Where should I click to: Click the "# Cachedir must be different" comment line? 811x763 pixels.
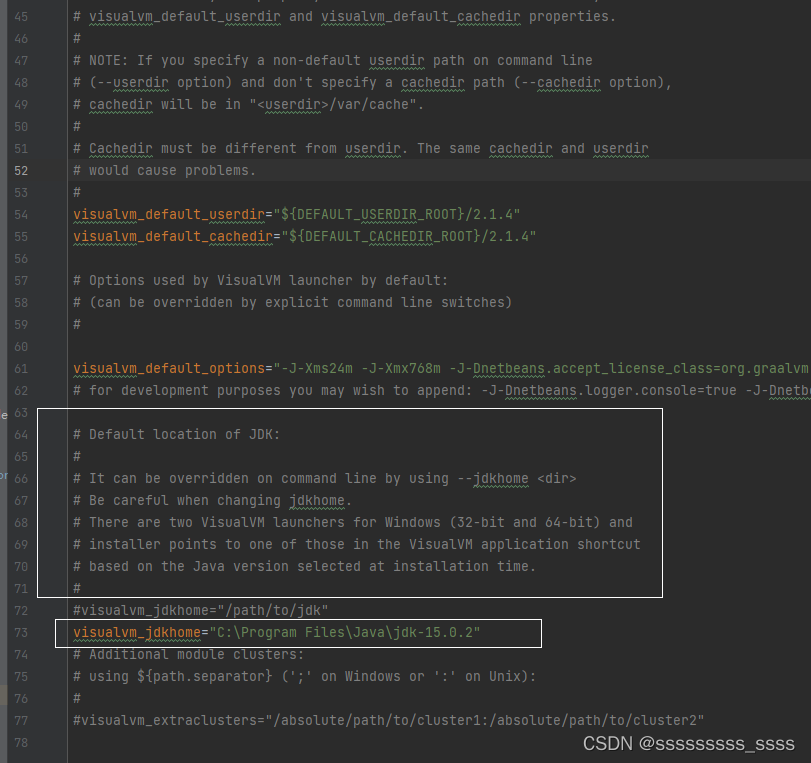click(361, 148)
